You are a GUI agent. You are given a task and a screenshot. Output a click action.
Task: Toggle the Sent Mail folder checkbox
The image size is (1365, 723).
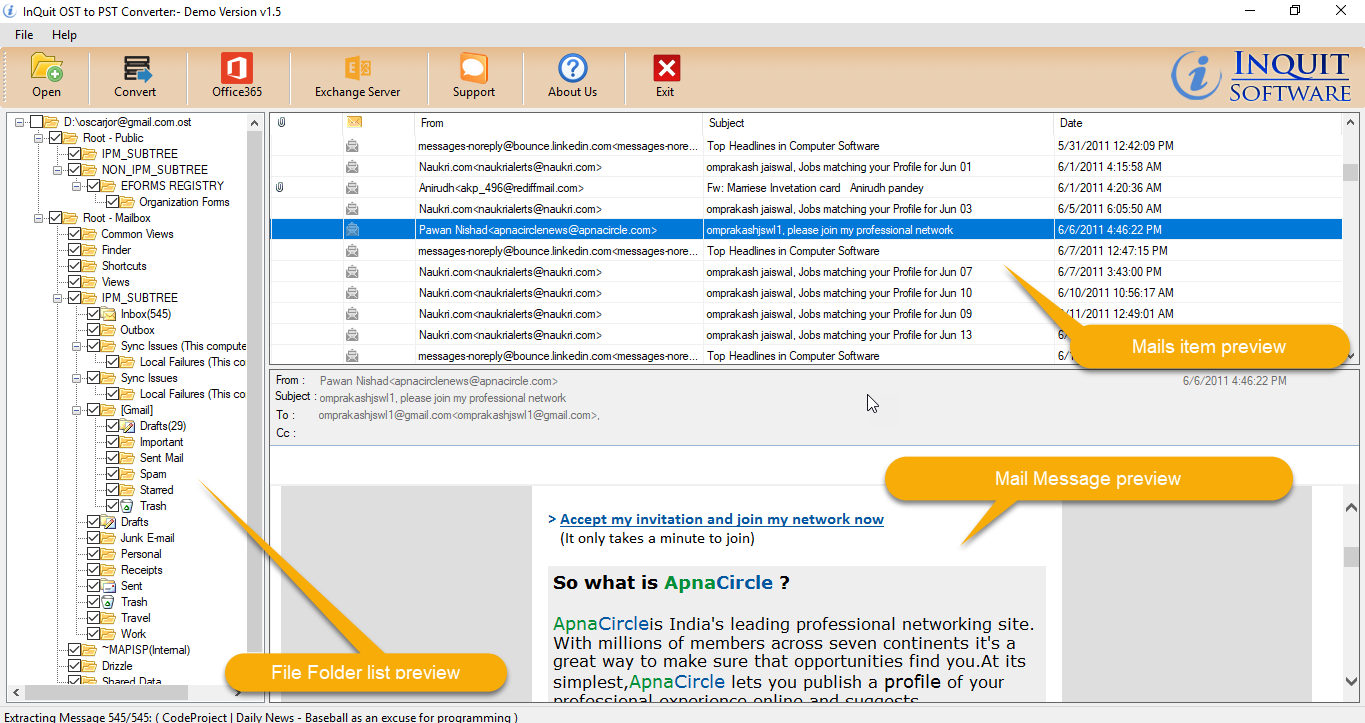click(113, 458)
